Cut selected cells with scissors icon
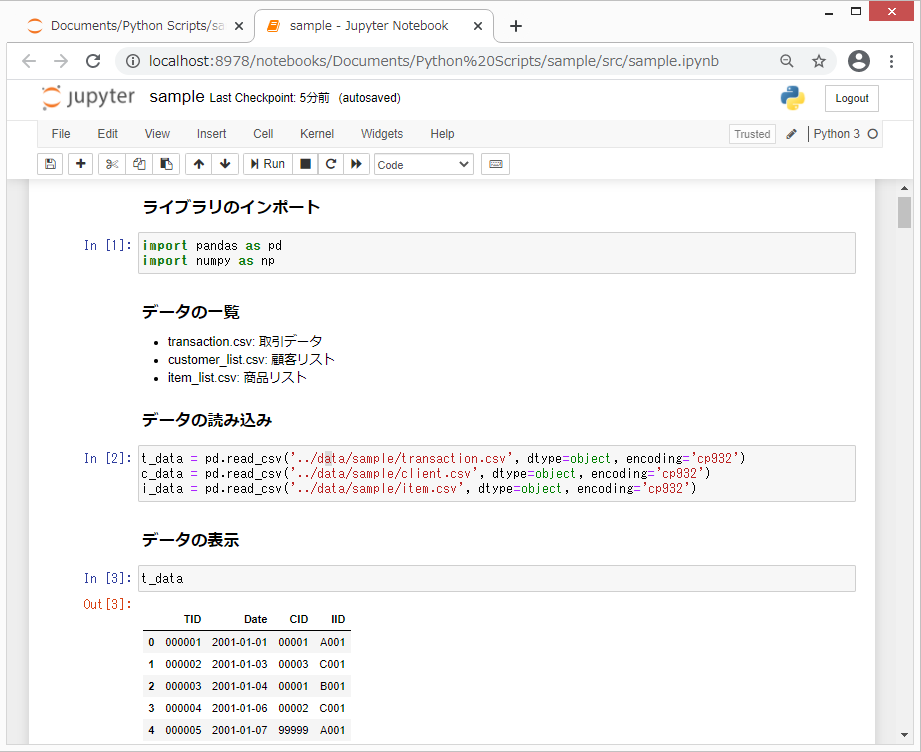Image resolution: width=921 pixels, height=752 pixels. pos(112,164)
